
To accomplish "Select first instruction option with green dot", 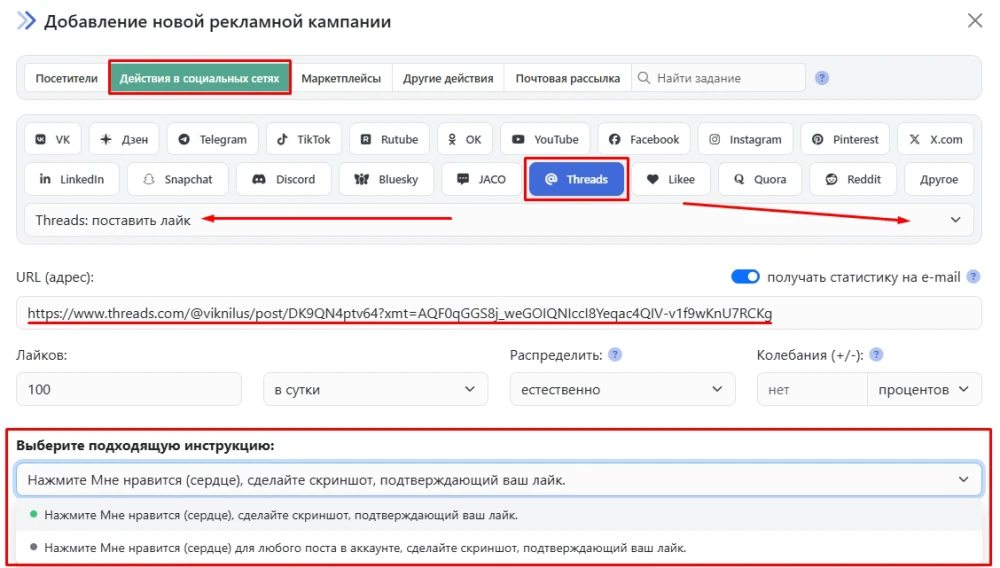I will (x=280, y=515).
